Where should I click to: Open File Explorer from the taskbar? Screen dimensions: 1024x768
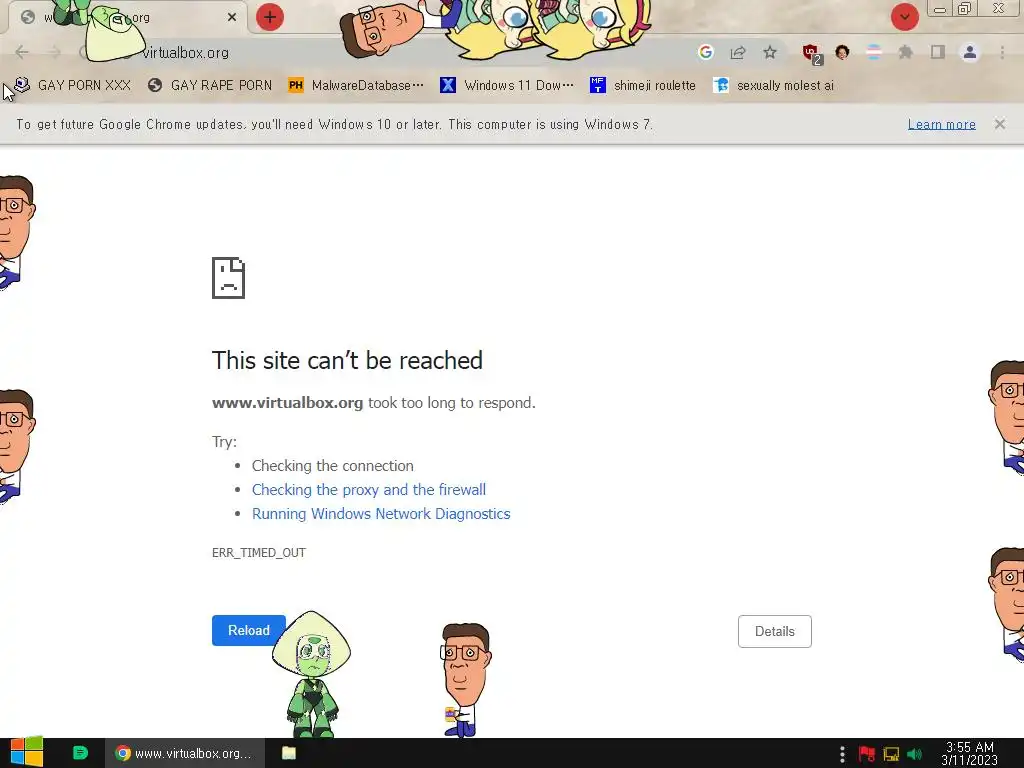coord(289,753)
